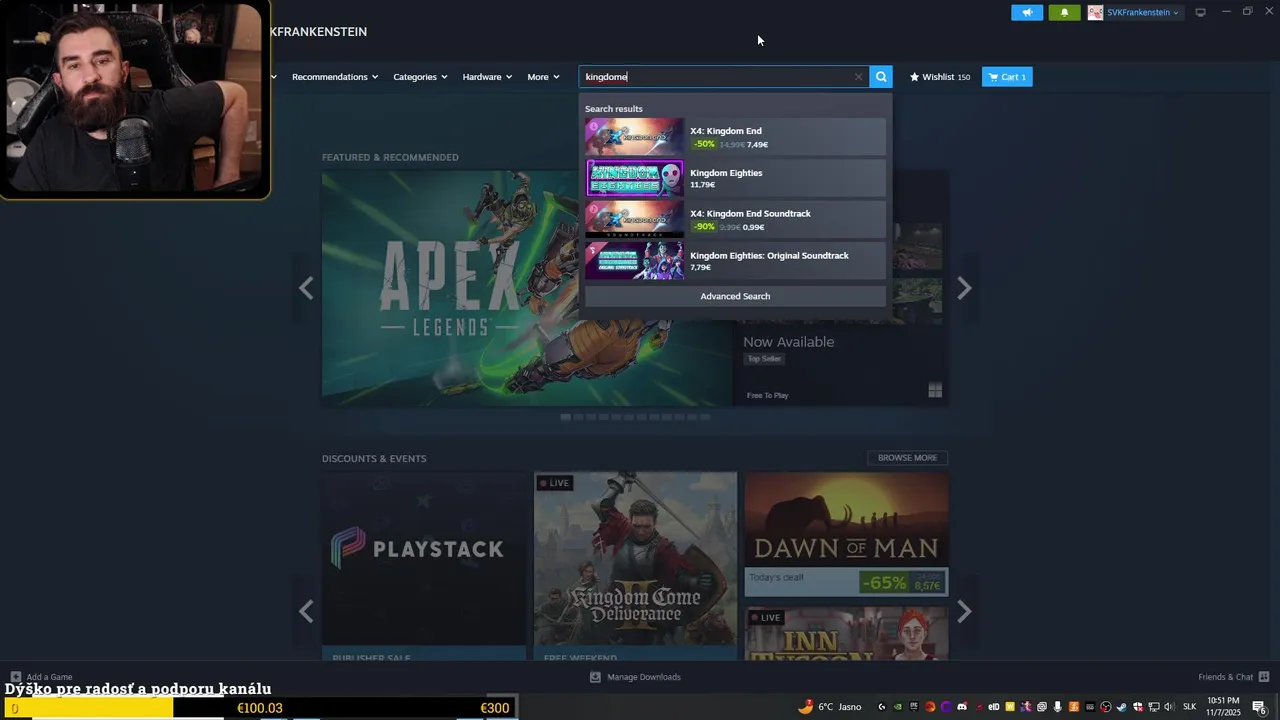The image size is (1280, 720).
Task: Switch the SLK input language indicator
Action: [1190, 707]
